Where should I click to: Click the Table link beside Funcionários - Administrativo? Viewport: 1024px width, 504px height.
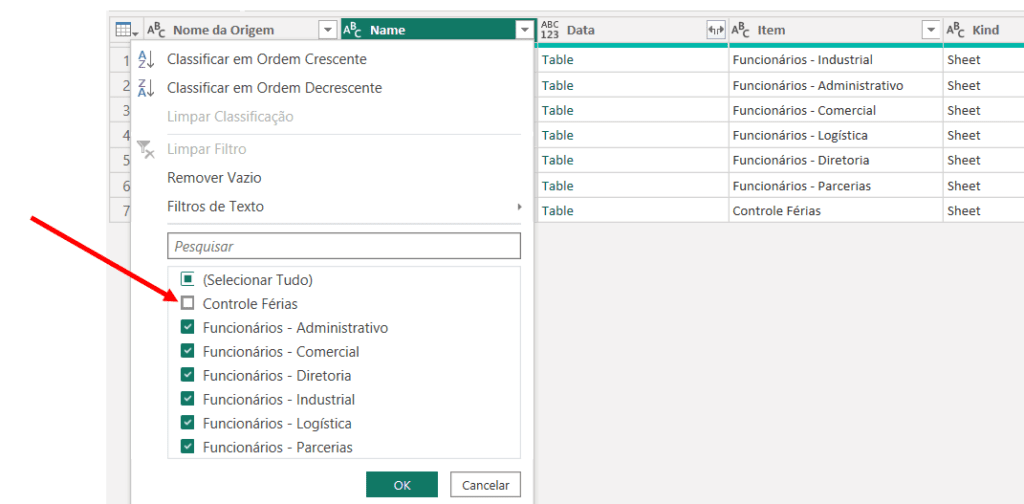click(x=557, y=86)
